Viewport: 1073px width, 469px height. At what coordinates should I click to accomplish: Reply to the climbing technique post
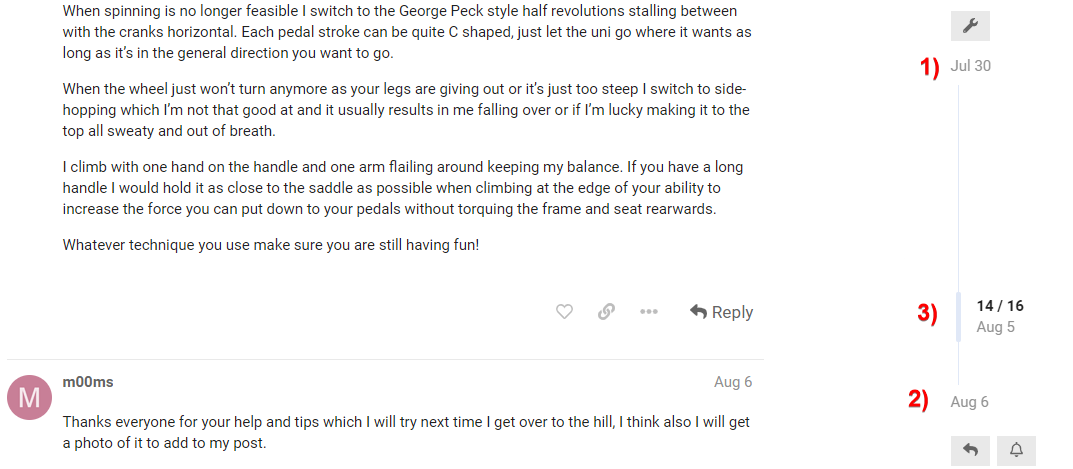(721, 312)
